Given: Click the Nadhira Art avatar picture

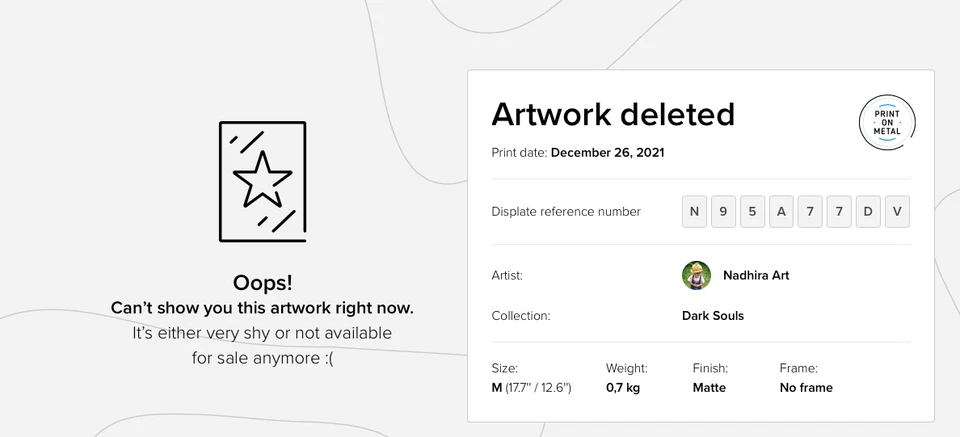Looking at the screenshot, I should tap(696, 275).
